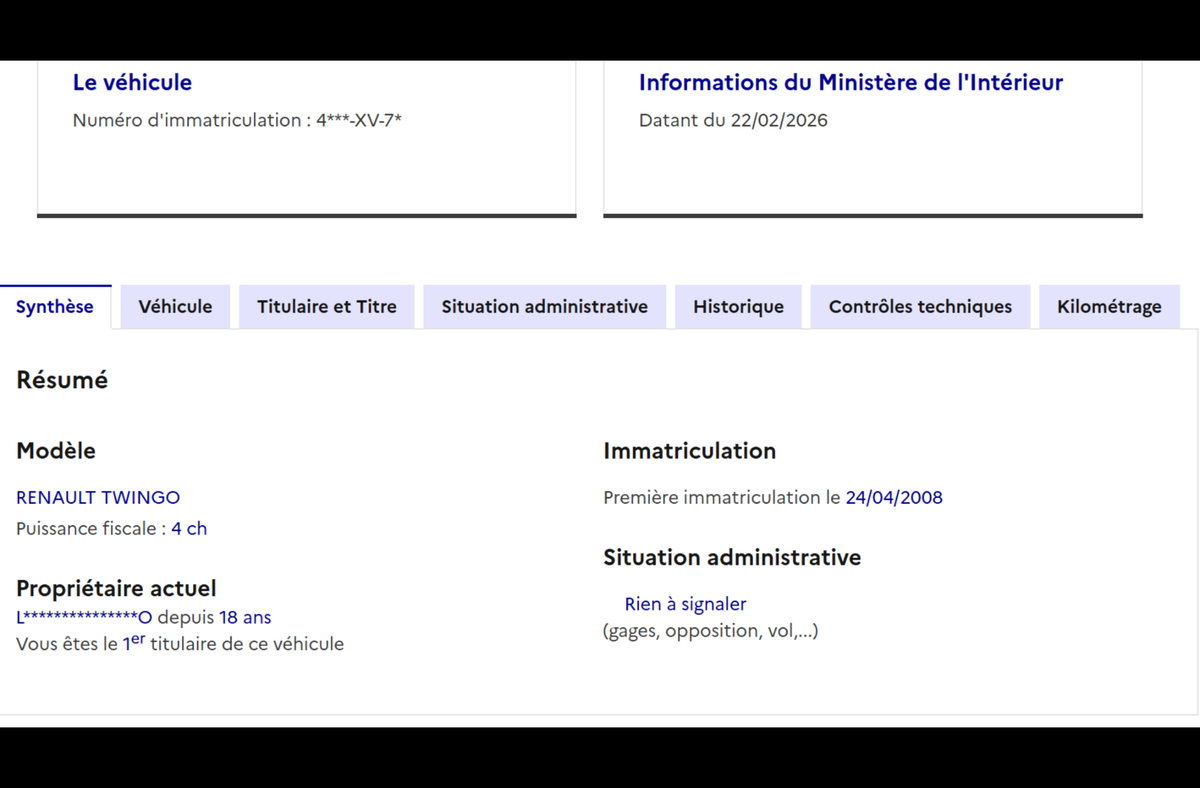Click the registration number 4***-XV-7* line

(237, 121)
